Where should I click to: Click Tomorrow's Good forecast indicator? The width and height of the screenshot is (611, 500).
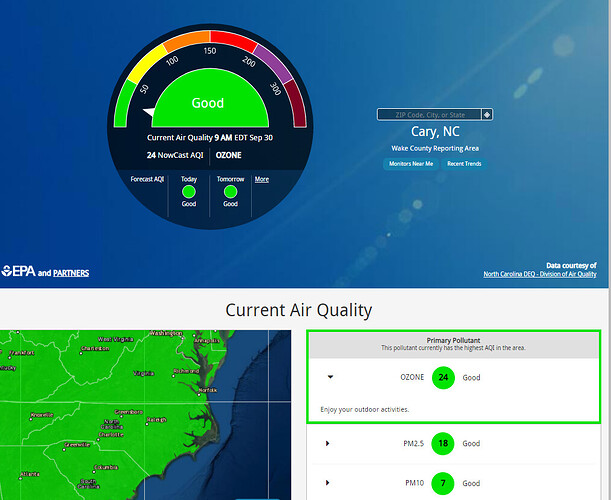point(230,192)
